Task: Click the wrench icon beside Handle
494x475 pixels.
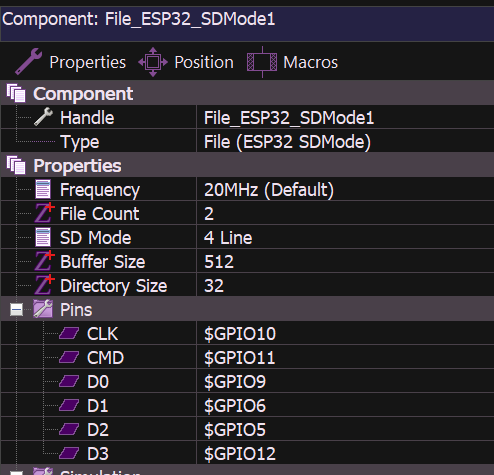Action: [x=43, y=117]
